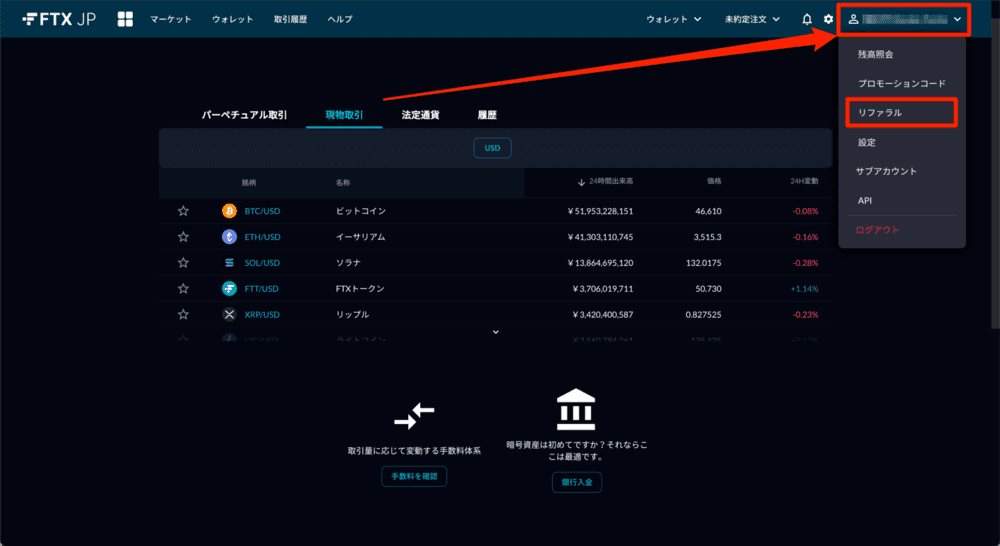This screenshot has height=546, width=1000.
Task: Expand the 未約定注文 dropdown
Action: point(752,19)
